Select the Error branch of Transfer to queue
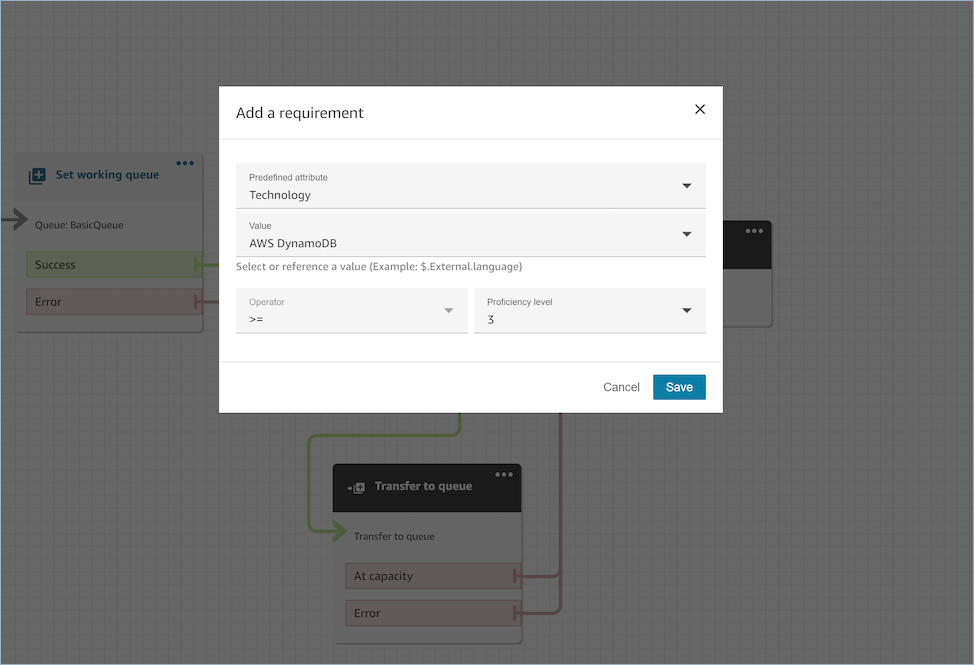 click(x=430, y=613)
